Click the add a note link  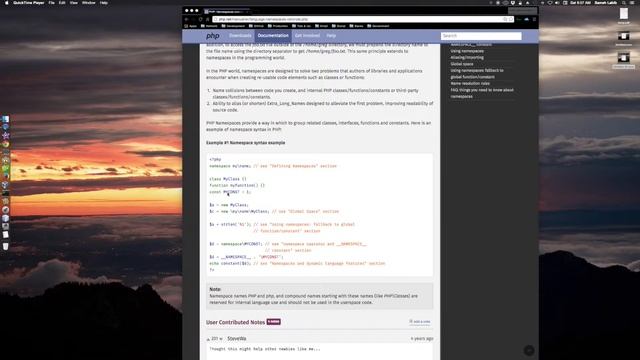click(x=420, y=322)
